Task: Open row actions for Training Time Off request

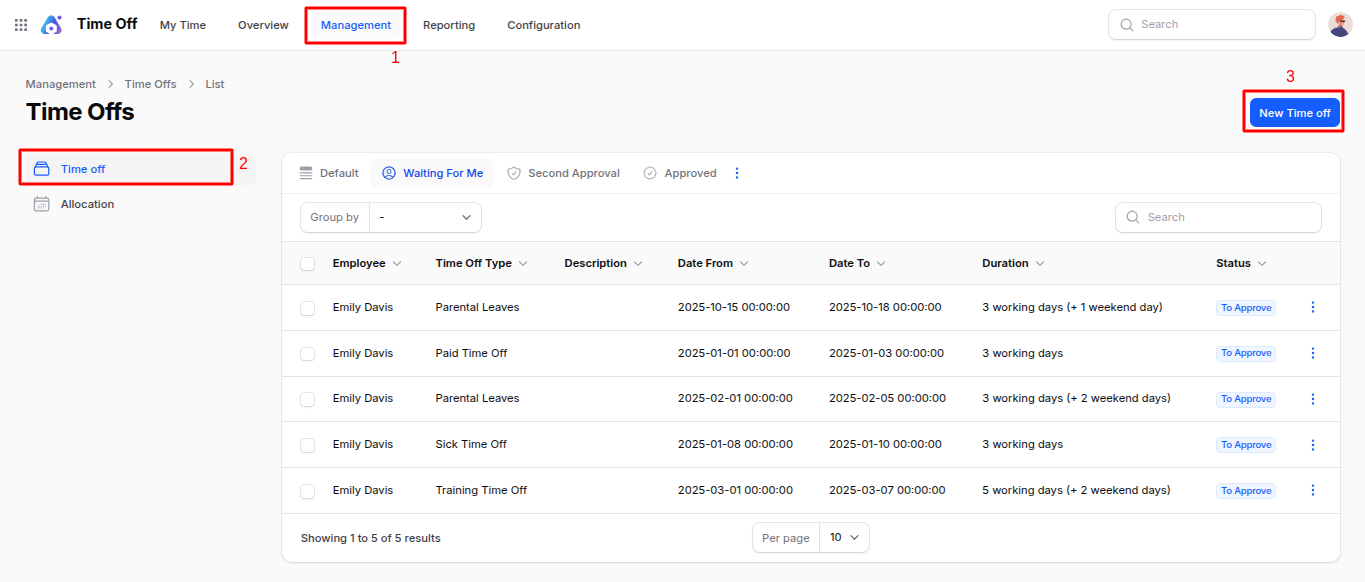Action: pyautogui.click(x=1313, y=491)
